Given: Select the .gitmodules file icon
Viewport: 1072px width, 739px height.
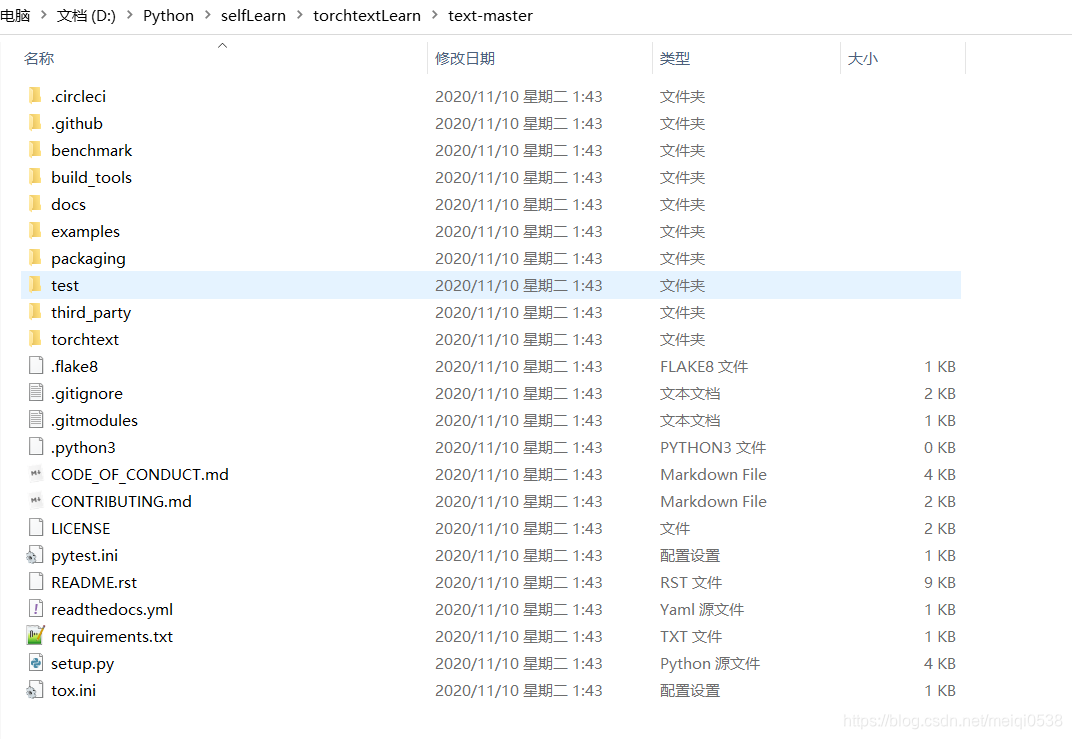Looking at the screenshot, I should 36,420.
